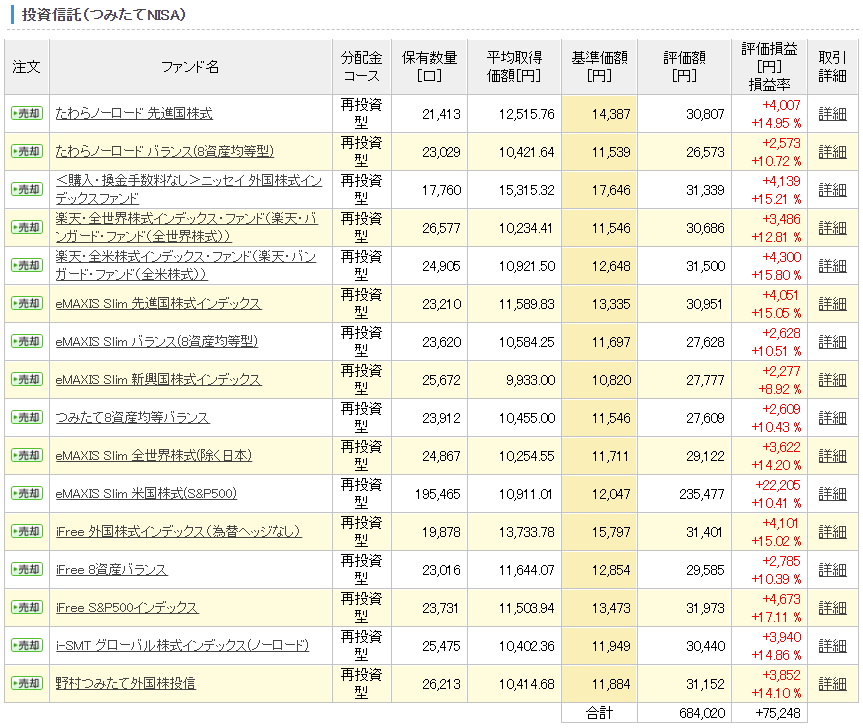Click 売却 for 野村つみたて外国株投信
This screenshot has width=863, height=728.
(27, 683)
